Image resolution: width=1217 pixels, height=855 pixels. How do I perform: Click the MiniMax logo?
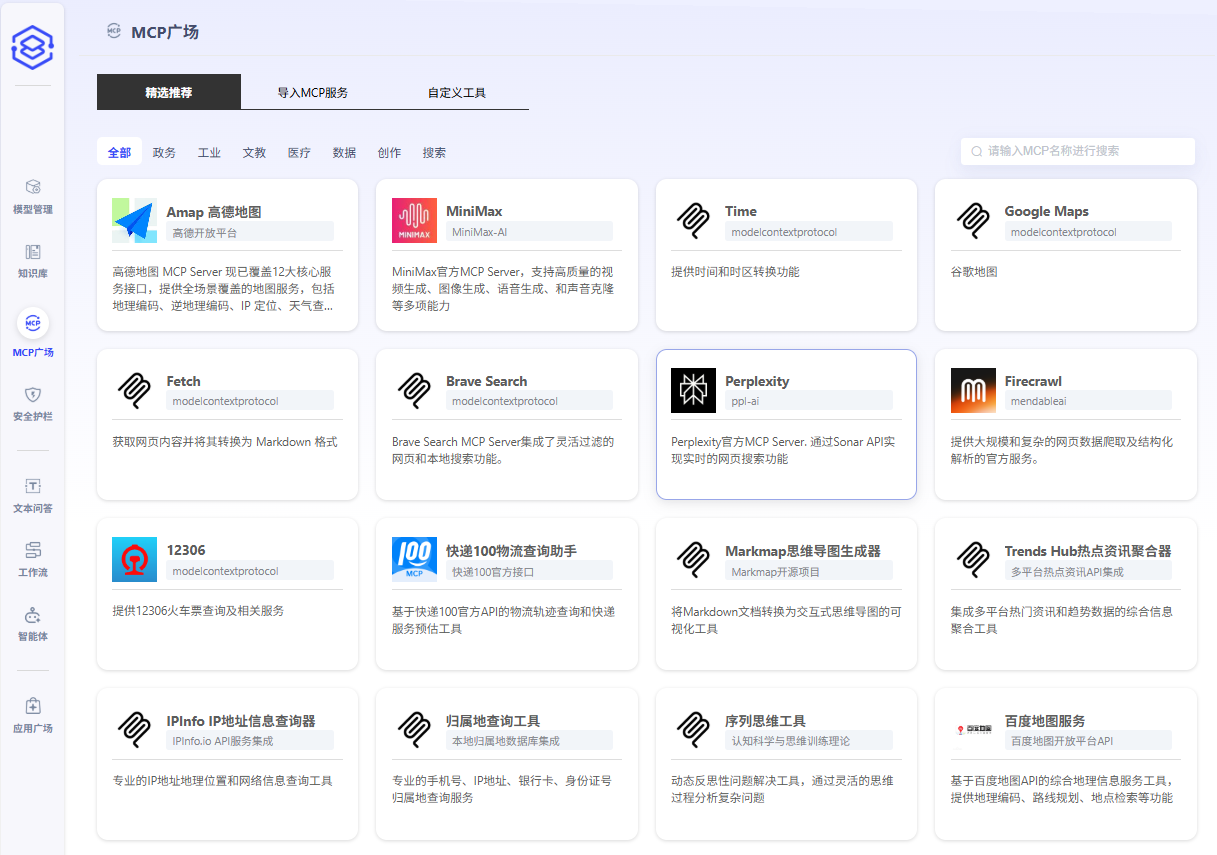pyautogui.click(x=414, y=220)
